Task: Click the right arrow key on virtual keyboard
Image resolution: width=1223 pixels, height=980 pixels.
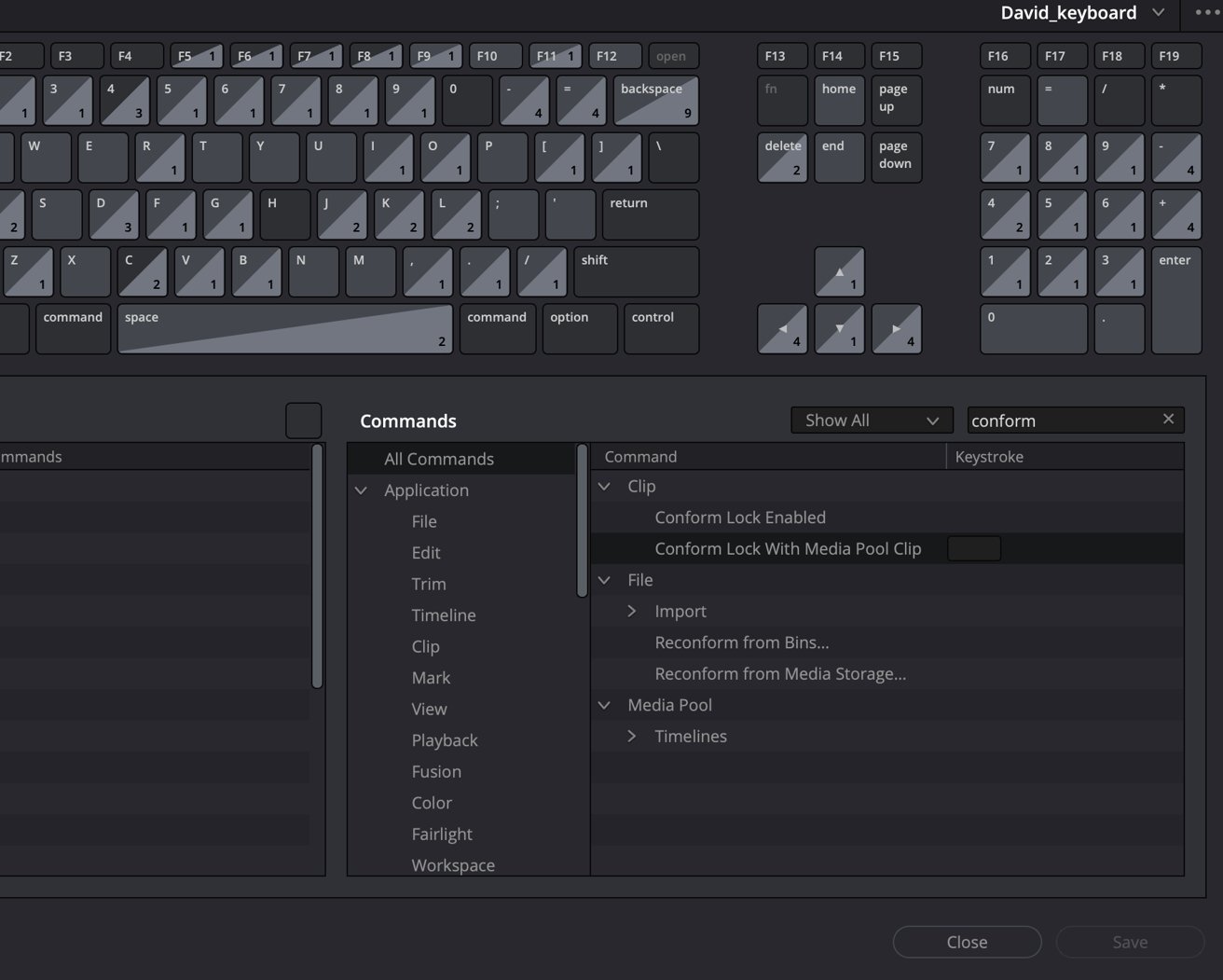Action: click(896, 329)
